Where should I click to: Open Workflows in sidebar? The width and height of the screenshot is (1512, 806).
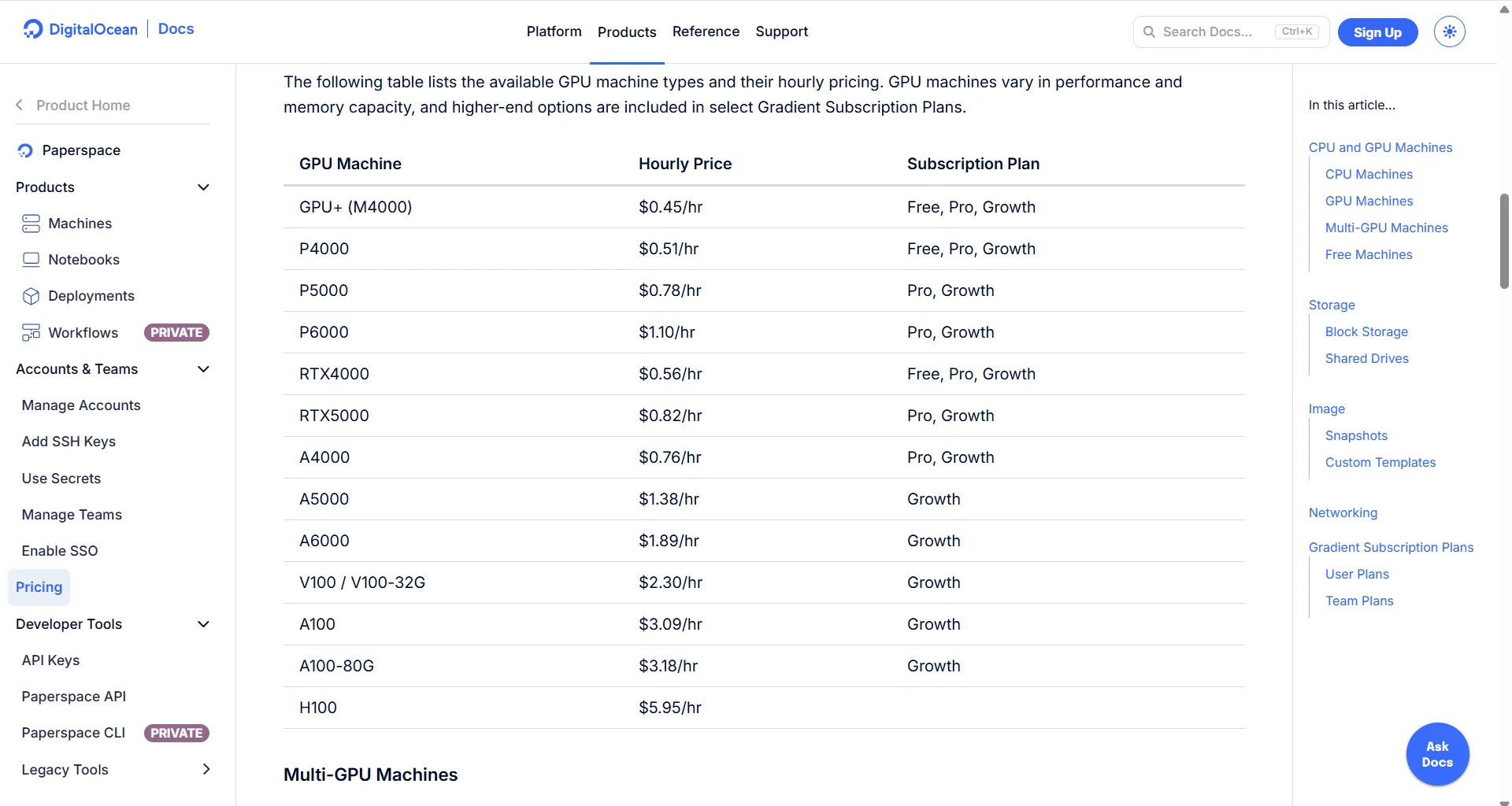[83, 332]
